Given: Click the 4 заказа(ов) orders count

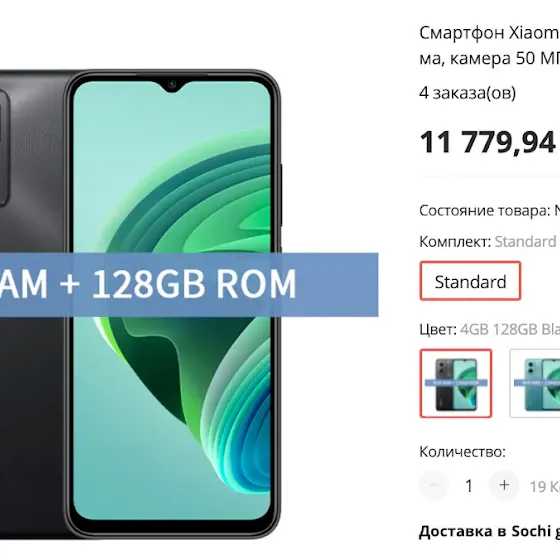Looking at the screenshot, I should tap(468, 93).
